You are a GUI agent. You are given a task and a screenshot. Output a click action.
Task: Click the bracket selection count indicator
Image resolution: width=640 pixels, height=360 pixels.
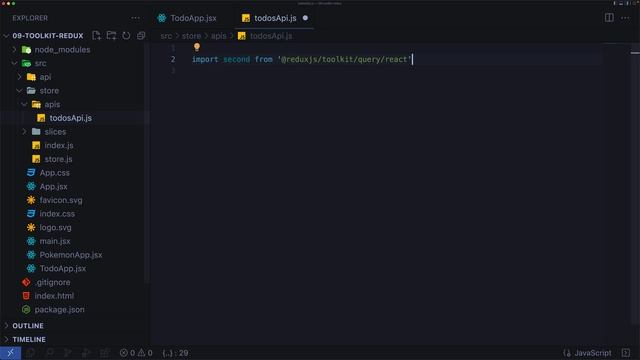click(175, 353)
